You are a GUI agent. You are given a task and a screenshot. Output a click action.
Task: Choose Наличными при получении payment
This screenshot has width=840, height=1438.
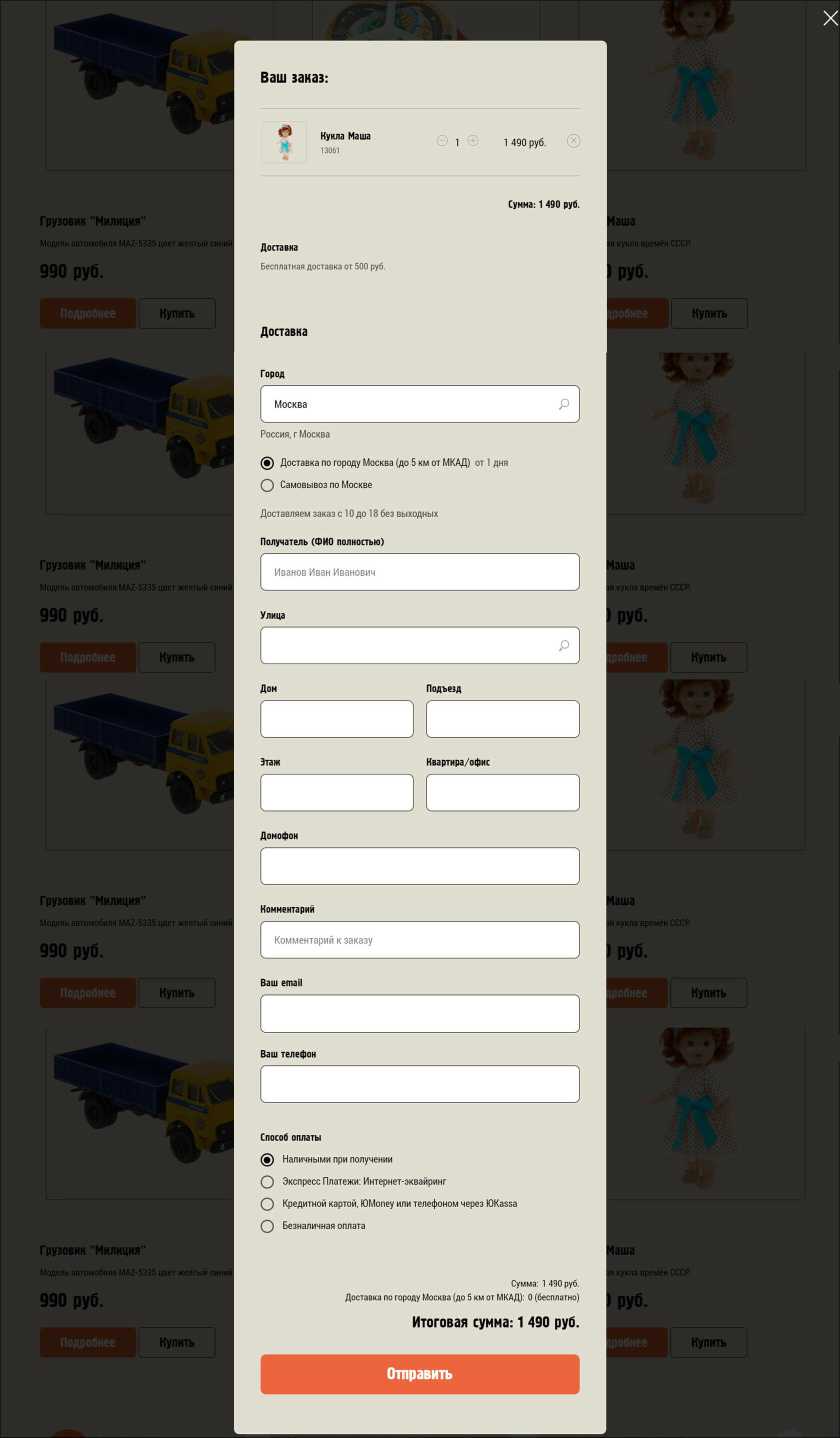click(x=267, y=1159)
